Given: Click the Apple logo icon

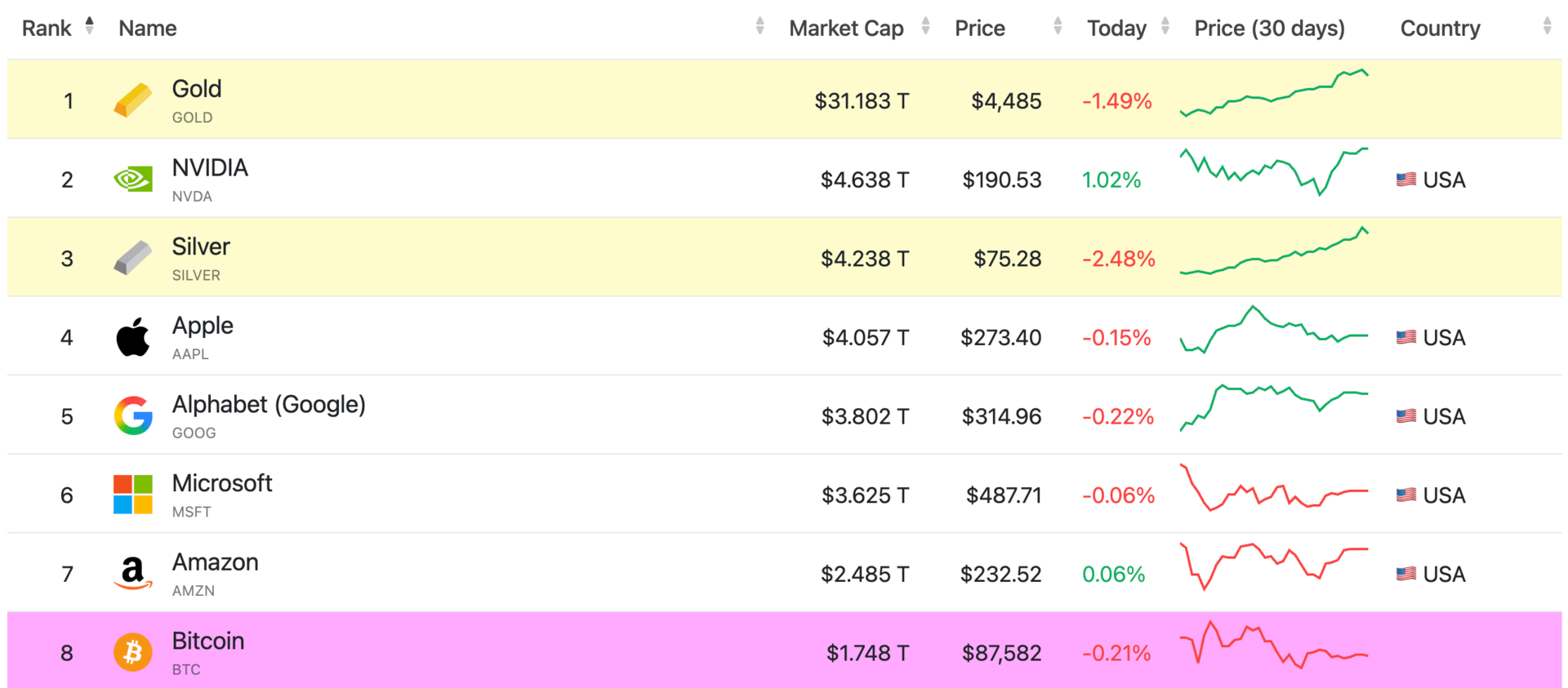Looking at the screenshot, I should (x=132, y=337).
